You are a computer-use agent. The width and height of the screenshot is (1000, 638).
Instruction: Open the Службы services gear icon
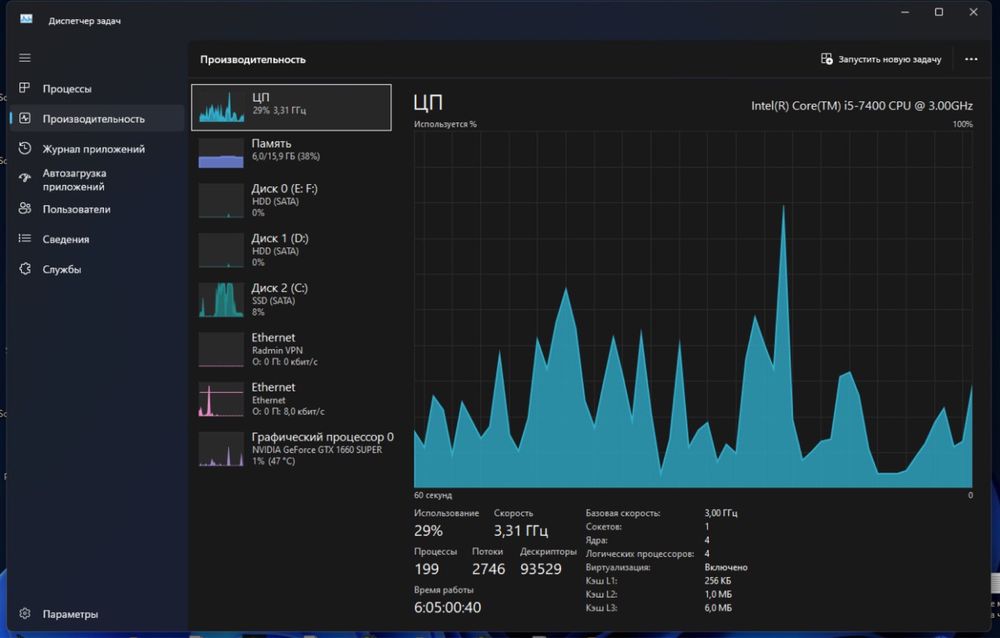tap(25, 269)
